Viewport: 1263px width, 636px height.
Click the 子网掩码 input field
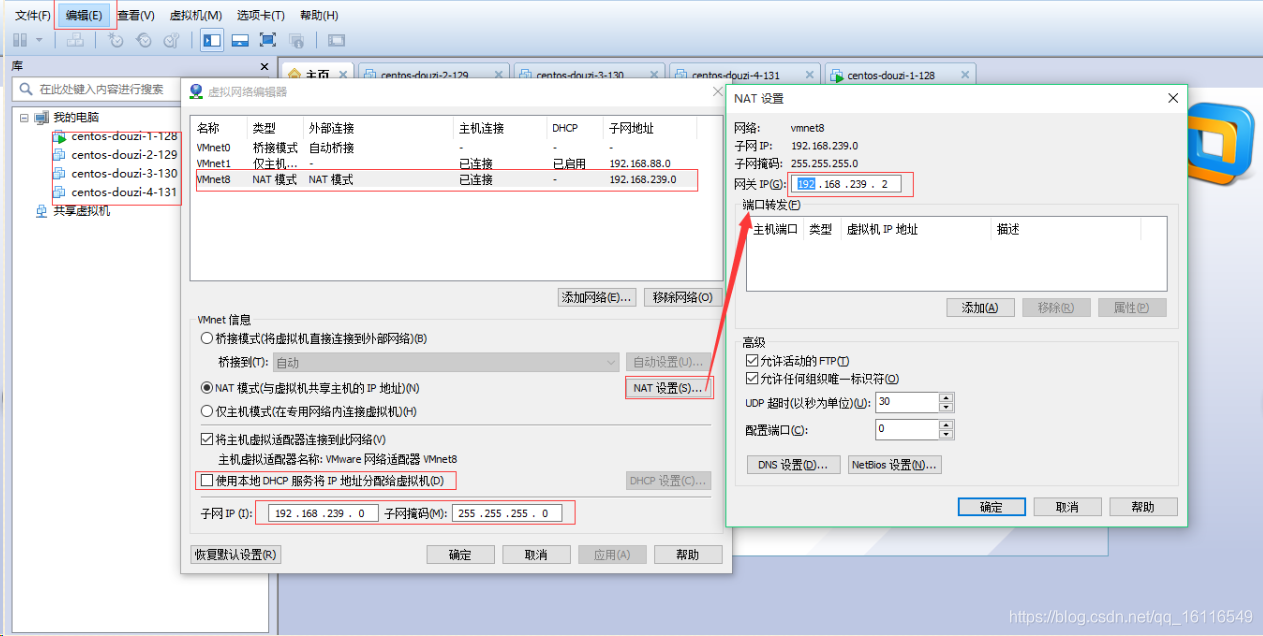point(507,513)
